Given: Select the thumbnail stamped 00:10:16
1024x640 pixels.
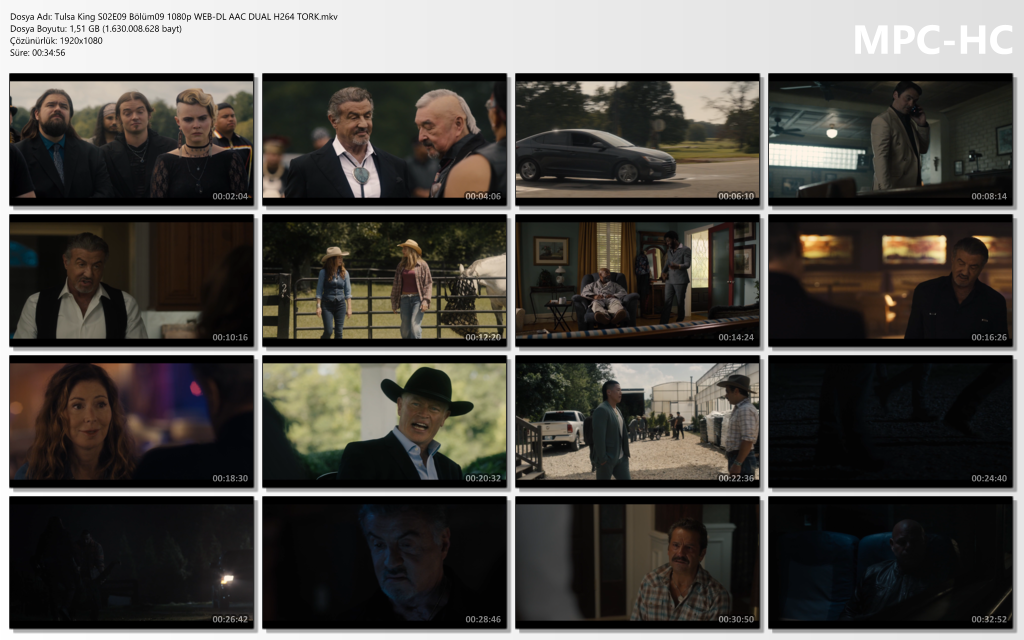Looking at the screenshot, I should 131,280.
